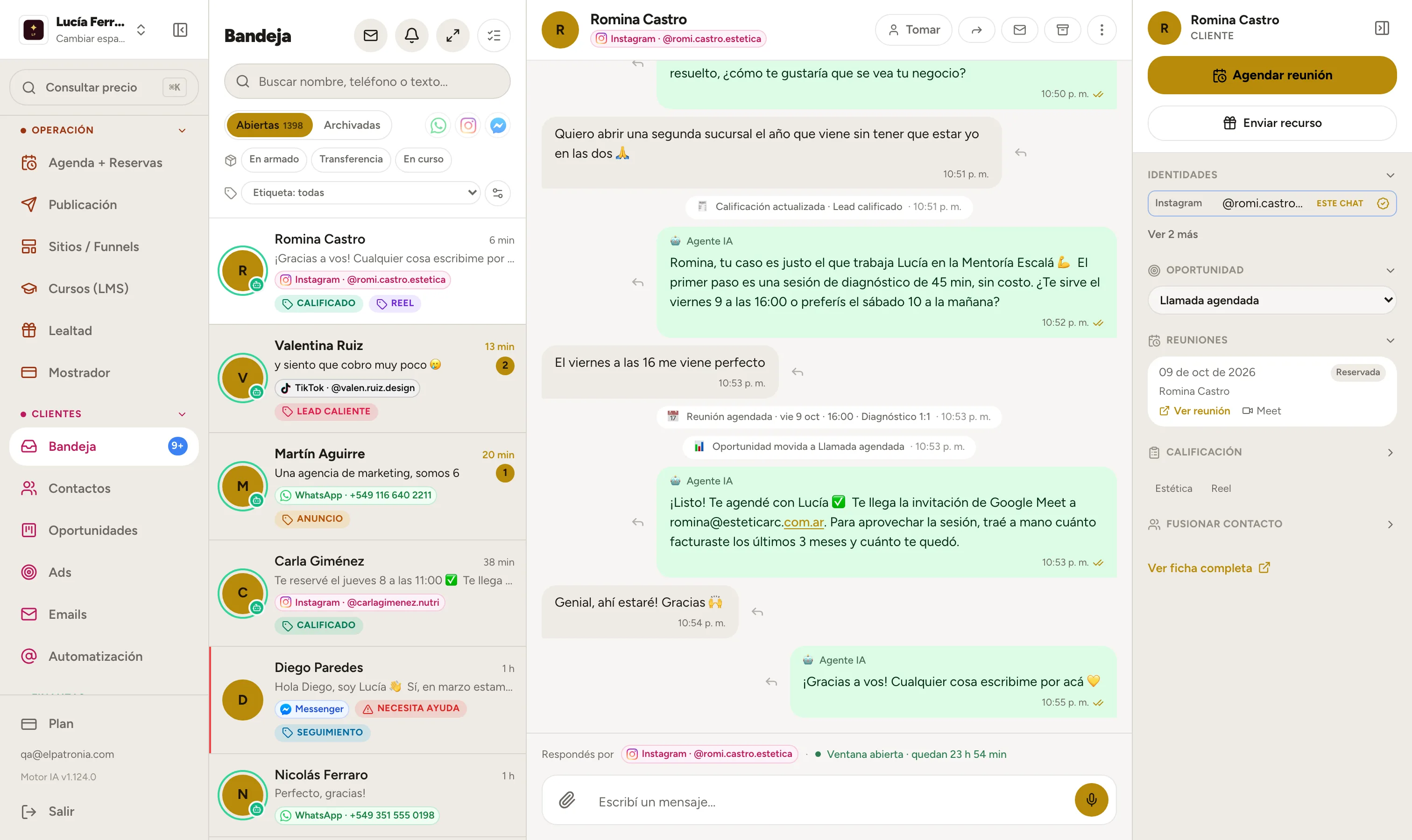Filter by Instagram channel icon
The height and width of the screenshot is (840, 1412).
click(x=468, y=125)
